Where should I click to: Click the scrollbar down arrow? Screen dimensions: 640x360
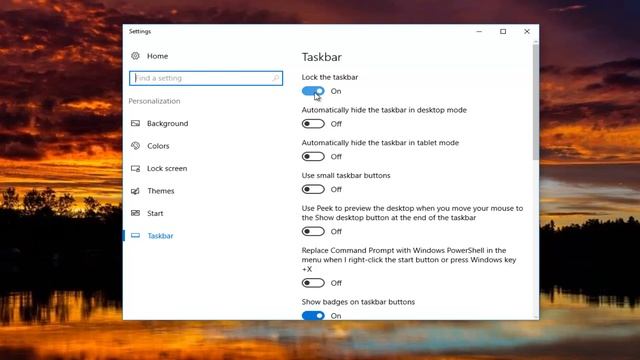point(535,317)
